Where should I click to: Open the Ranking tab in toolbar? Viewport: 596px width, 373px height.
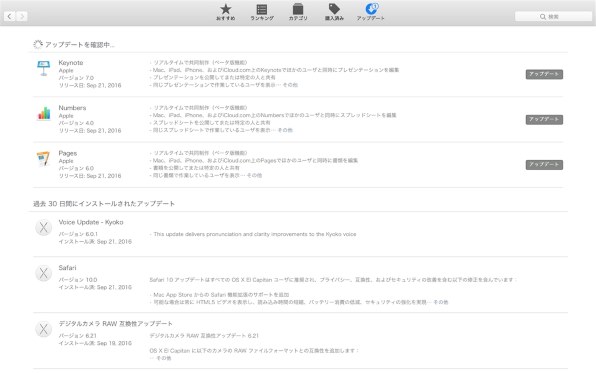click(x=262, y=12)
